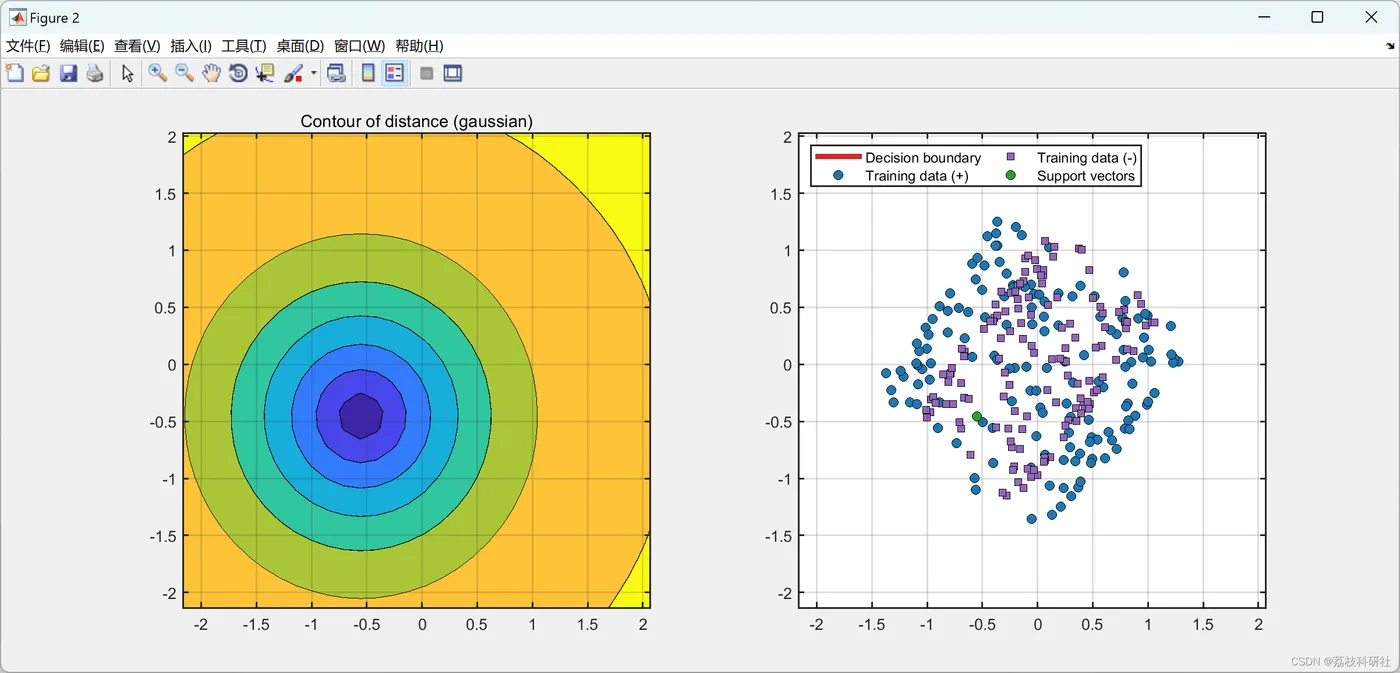This screenshot has width=1400, height=673.
Task: Open the 文件(F) menu
Action: point(28,46)
